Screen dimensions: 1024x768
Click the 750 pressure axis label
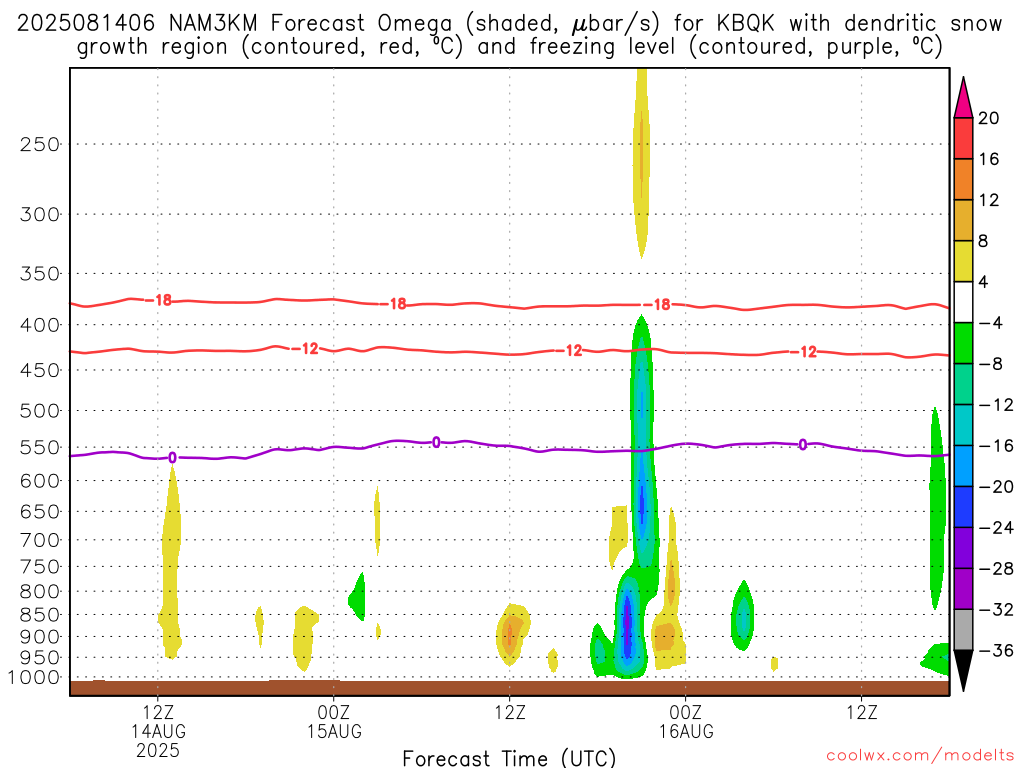(40, 566)
